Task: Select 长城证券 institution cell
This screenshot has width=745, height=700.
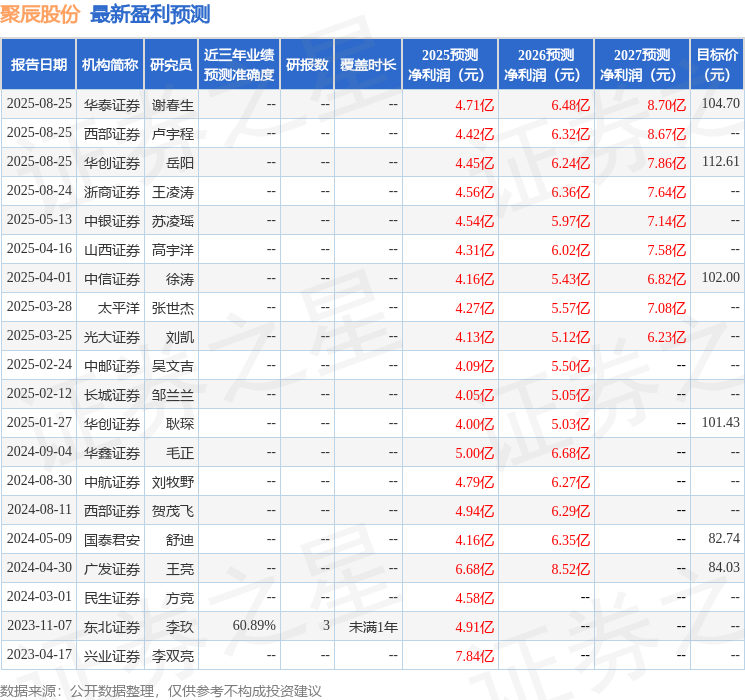Action: pyautogui.click(x=112, y=395)
